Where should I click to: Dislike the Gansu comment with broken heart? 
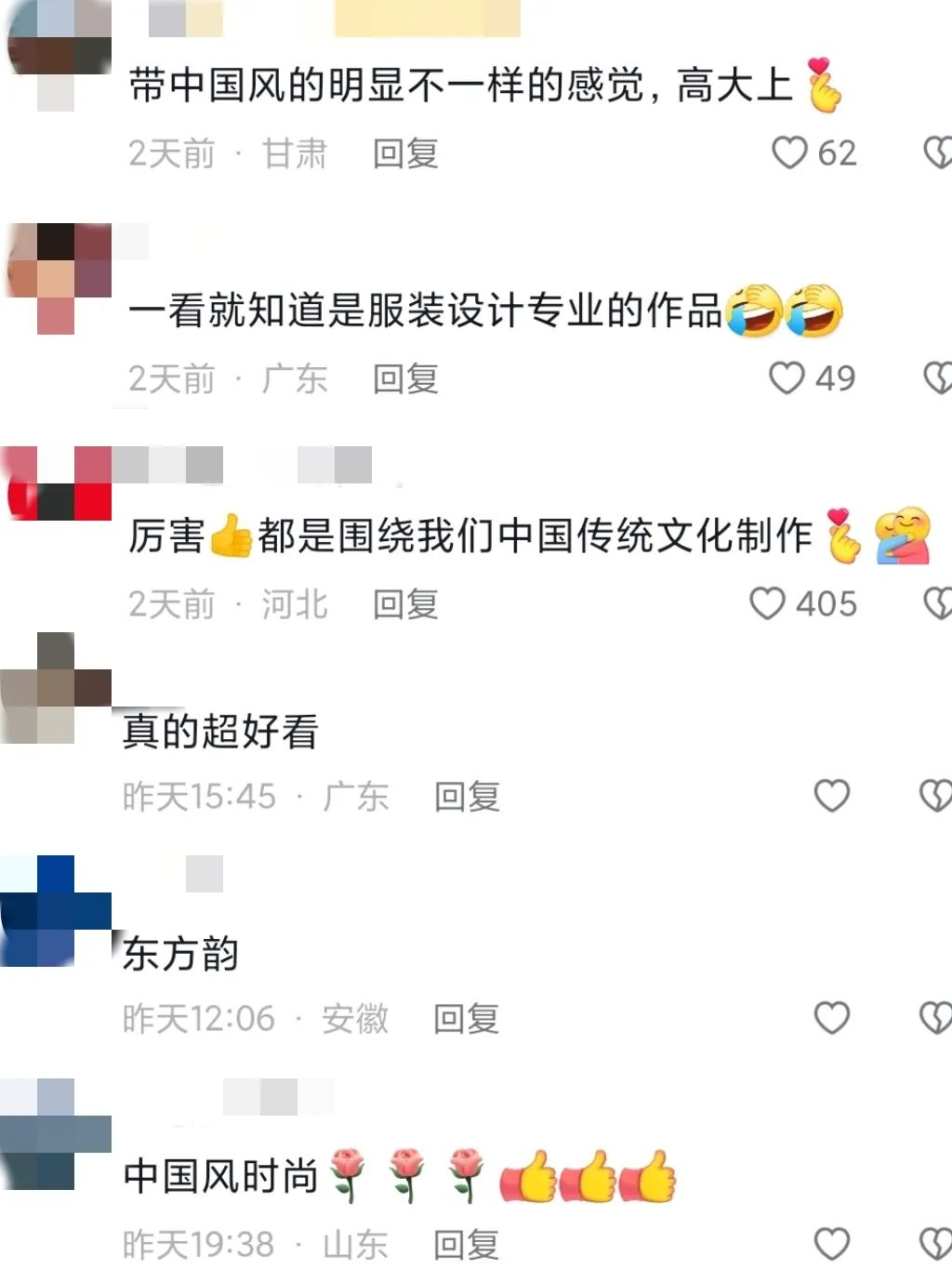(936, 152)
